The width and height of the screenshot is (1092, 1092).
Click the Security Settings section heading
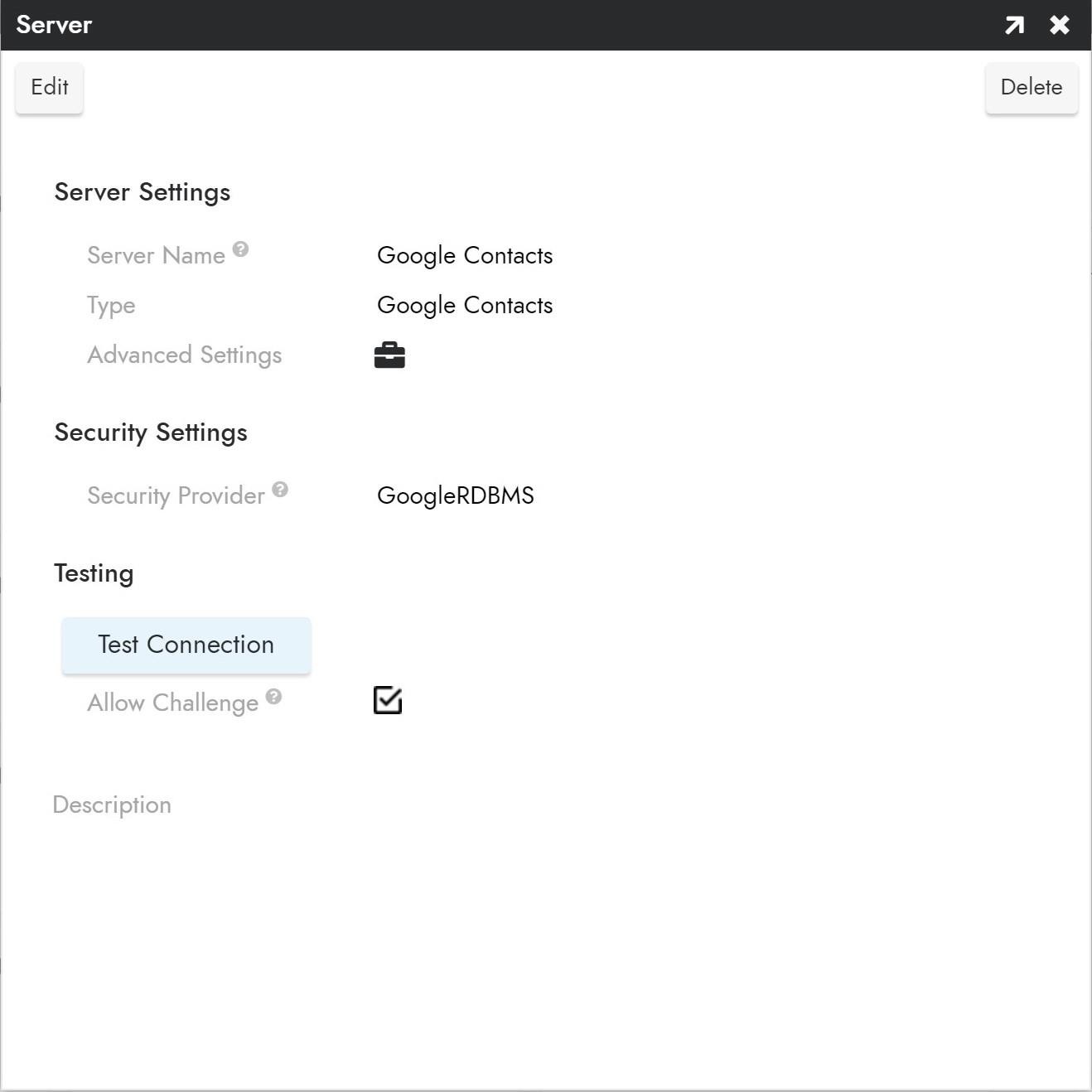151,432
